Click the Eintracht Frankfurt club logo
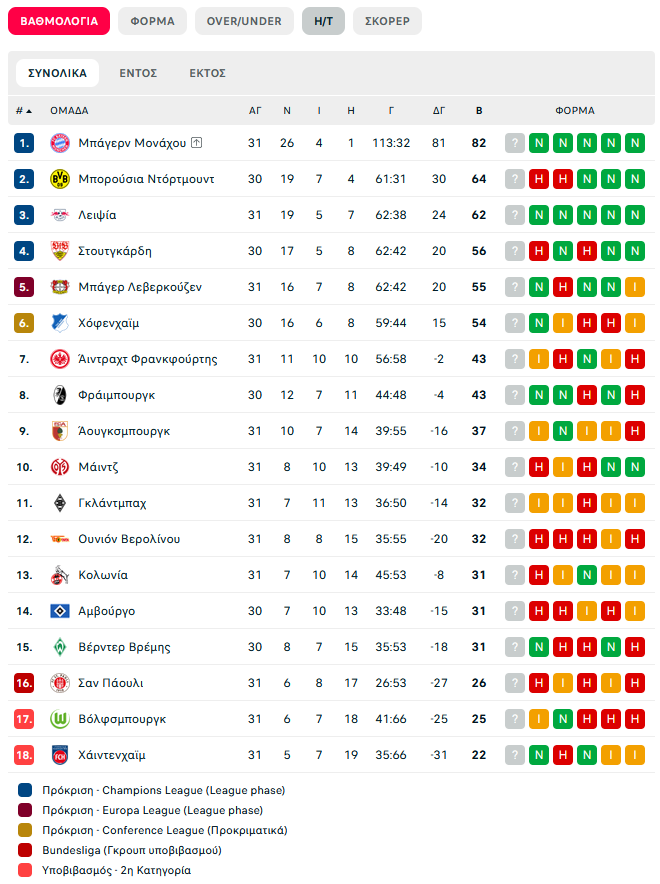 coord(59,359)
